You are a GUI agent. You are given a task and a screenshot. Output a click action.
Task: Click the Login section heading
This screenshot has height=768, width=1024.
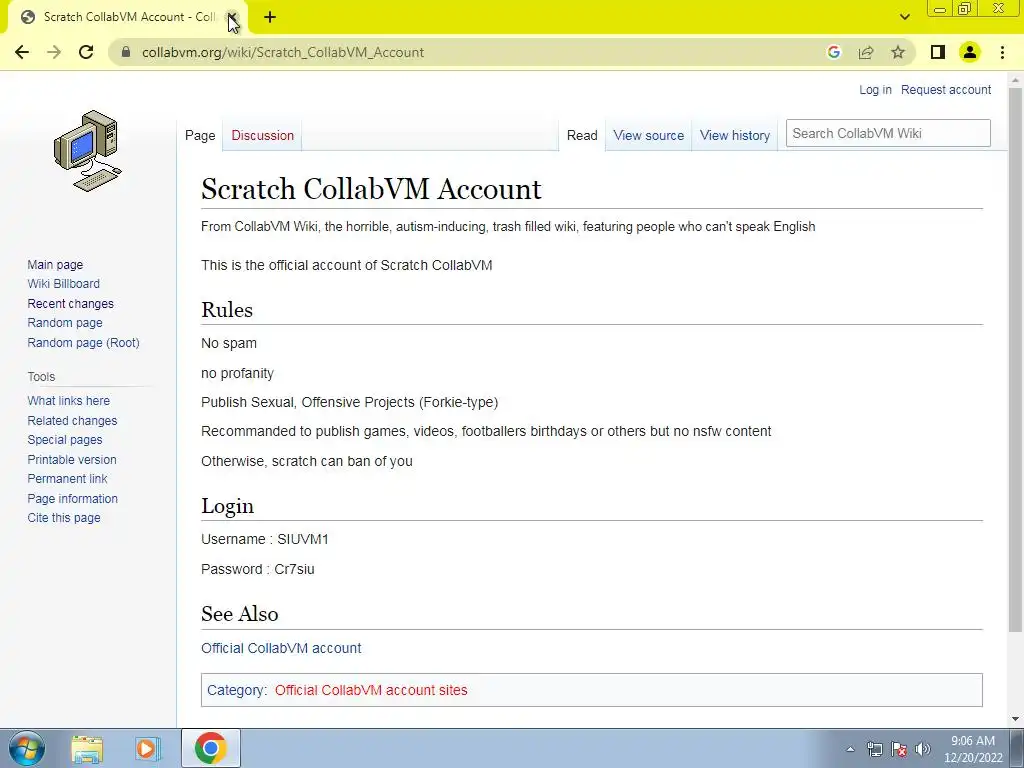click(x=227, y=505)
